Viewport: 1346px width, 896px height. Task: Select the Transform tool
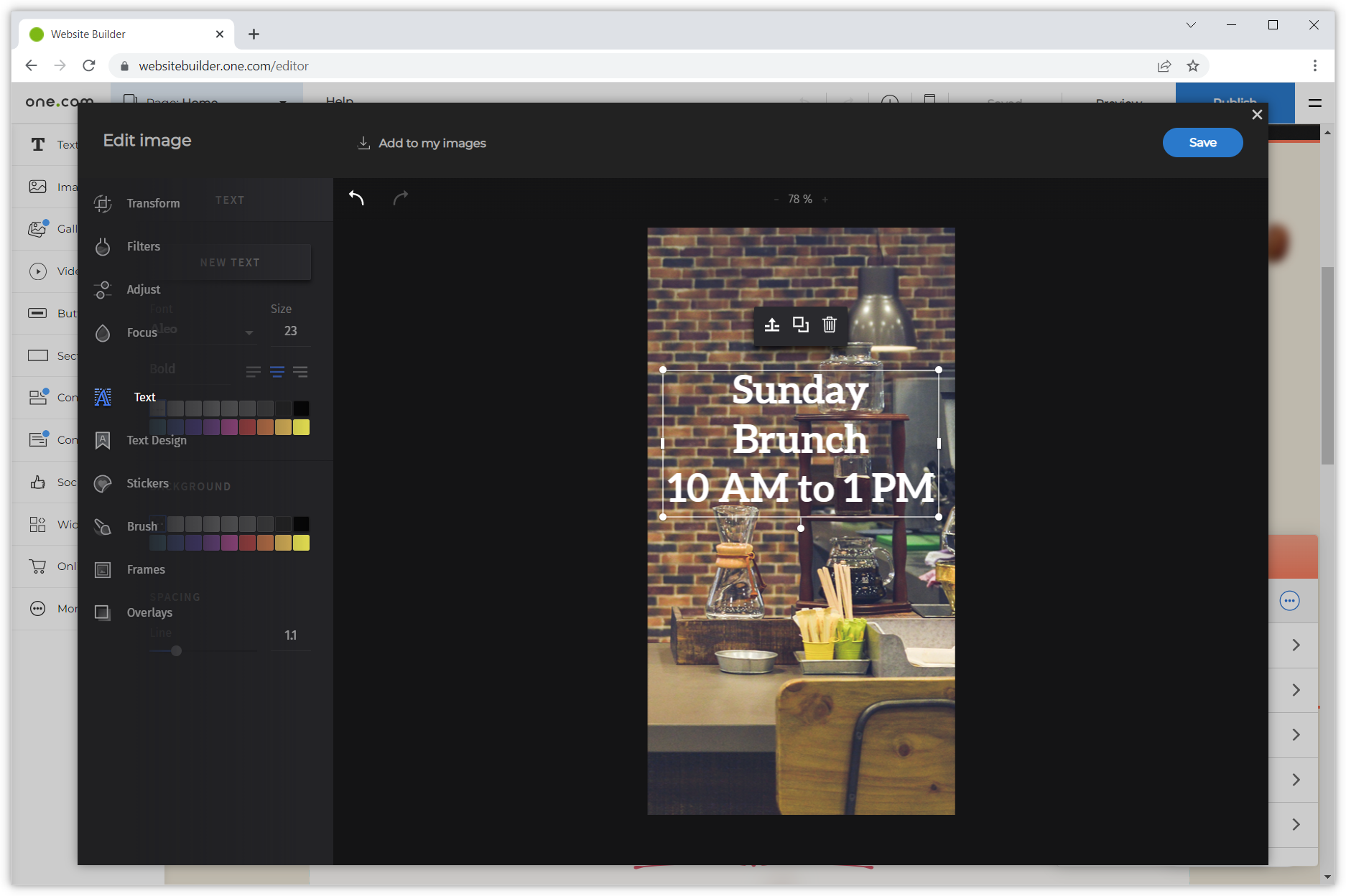pyautogui.click(x=153, y=203)
